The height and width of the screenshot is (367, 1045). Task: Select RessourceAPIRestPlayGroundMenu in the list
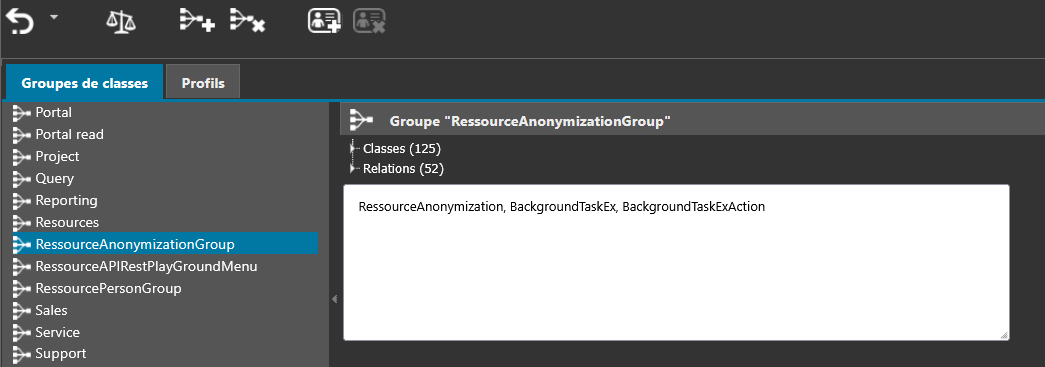click(x=146, y=266)
